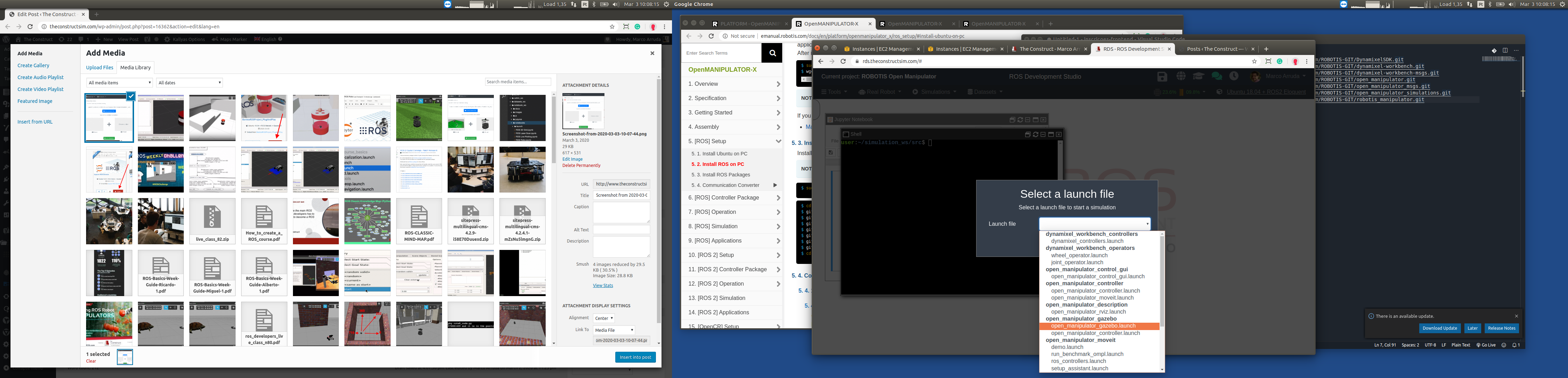Expand 5.4 Communication Converter submenu
Image resolution: width=1568 pixels, height=378 pixels.
(x=775, y=185)
